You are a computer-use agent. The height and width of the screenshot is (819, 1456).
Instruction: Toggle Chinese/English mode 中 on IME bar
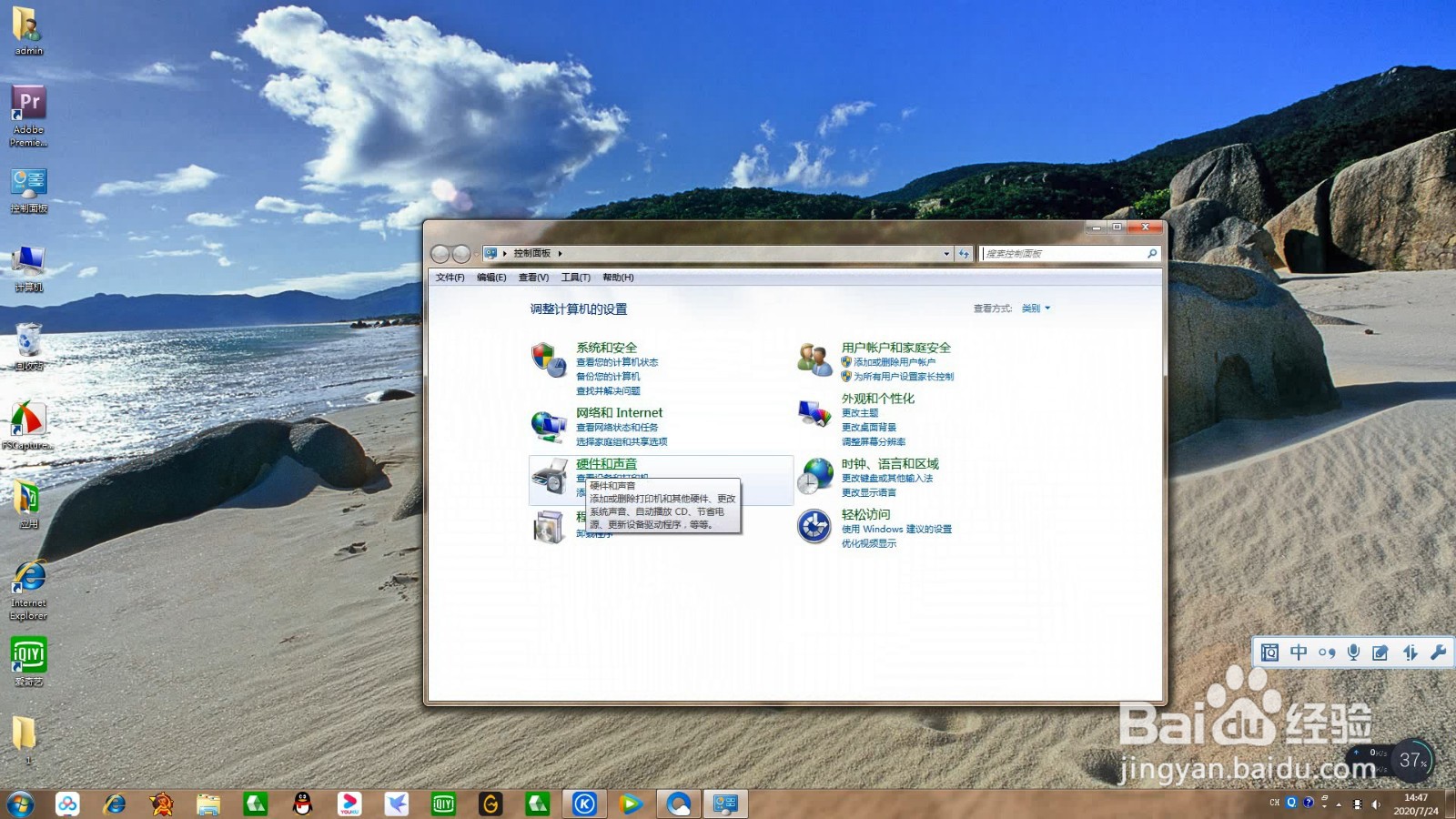[x=1299, y=652]
